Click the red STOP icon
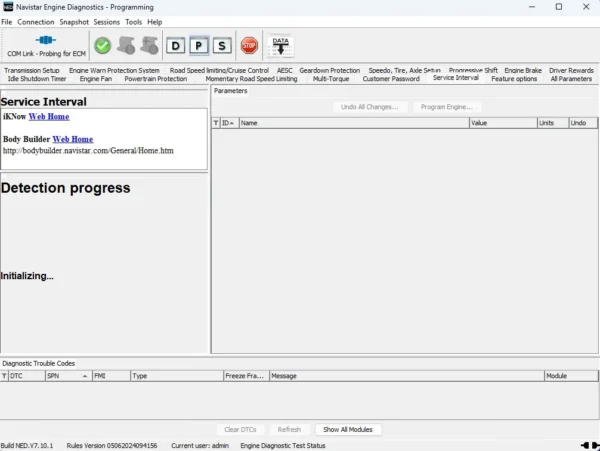Screen dimensions: 600x451 [x=249, y=46]
